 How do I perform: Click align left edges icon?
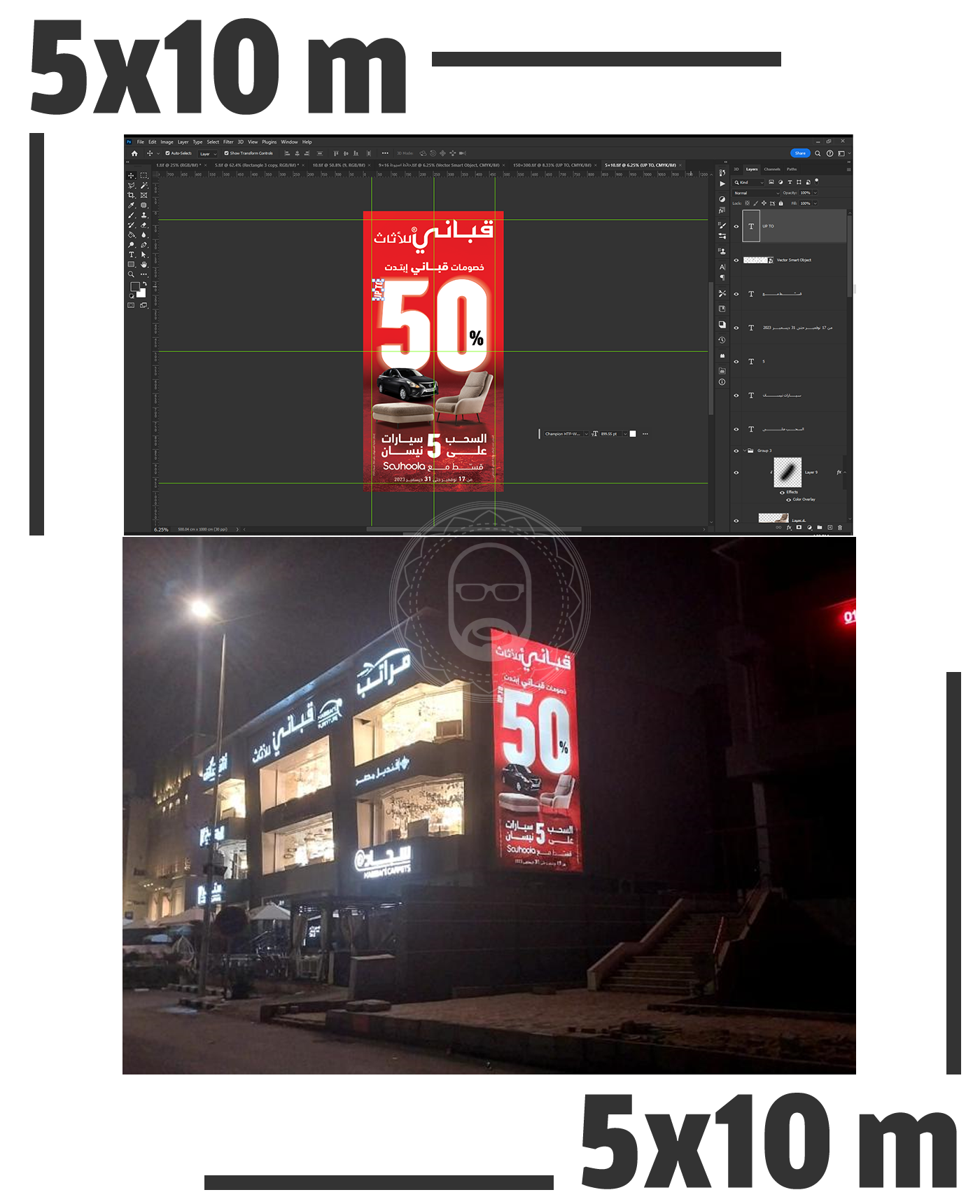click(x=287, y=153)
